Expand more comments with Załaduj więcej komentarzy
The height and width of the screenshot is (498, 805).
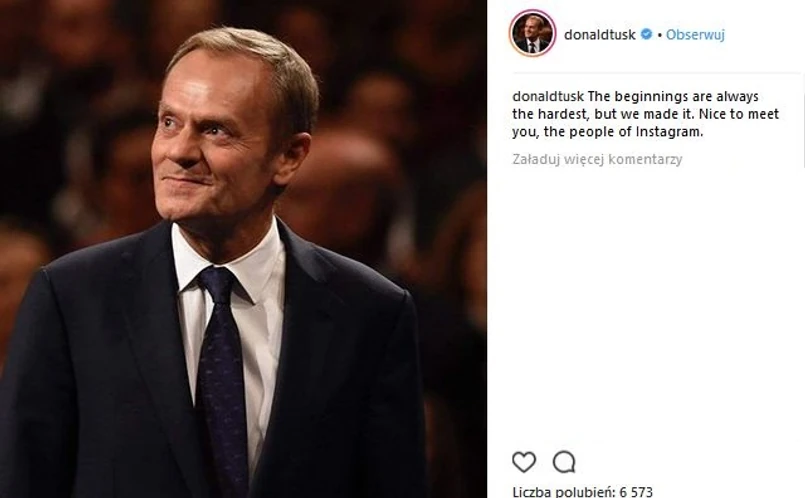coord(597,159)
